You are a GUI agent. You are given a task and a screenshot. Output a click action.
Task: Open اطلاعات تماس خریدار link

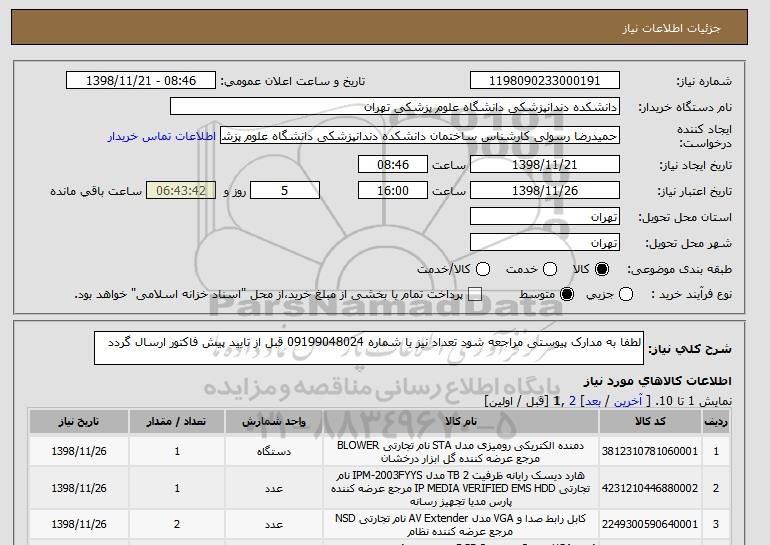[x=162, y=136]
